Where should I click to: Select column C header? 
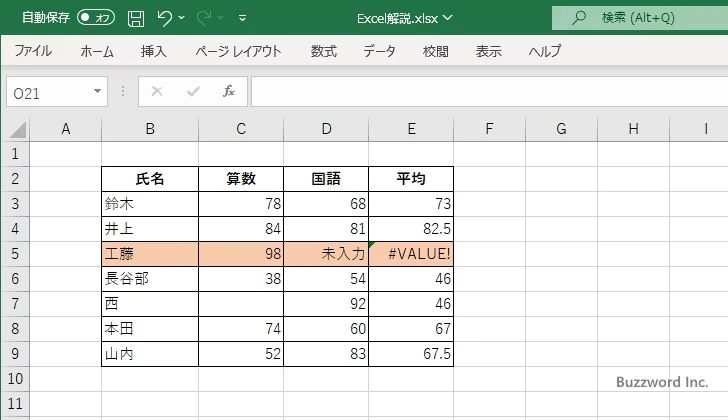point(241,129)
